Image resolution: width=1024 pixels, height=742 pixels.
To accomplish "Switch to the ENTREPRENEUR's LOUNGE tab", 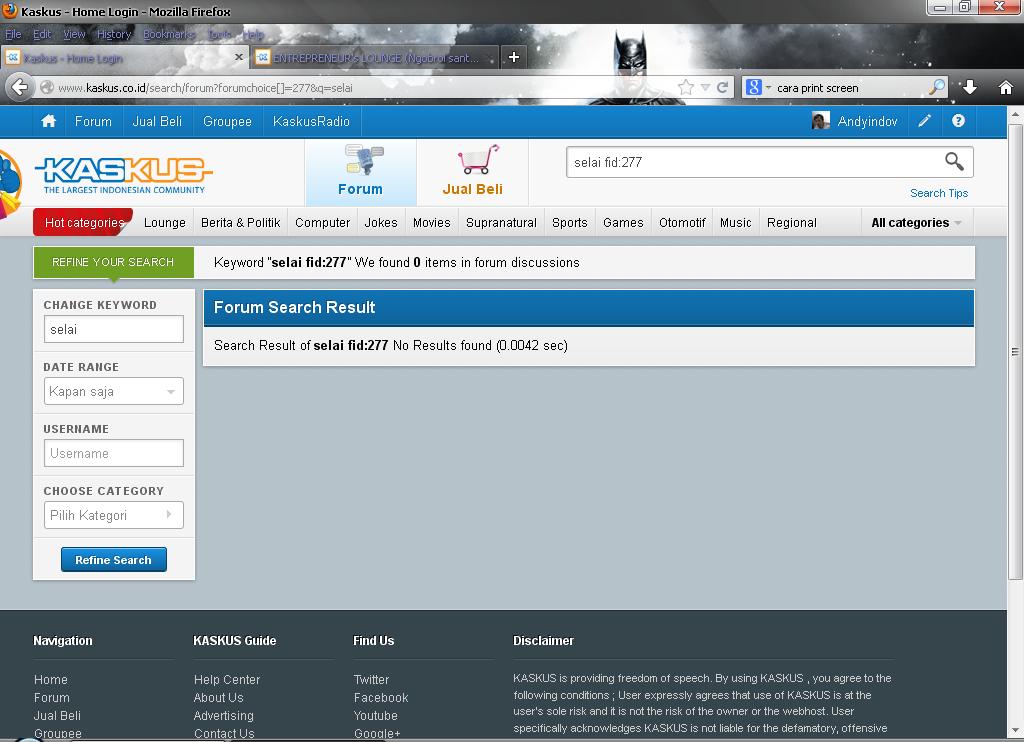I will [x=375, y=58].
